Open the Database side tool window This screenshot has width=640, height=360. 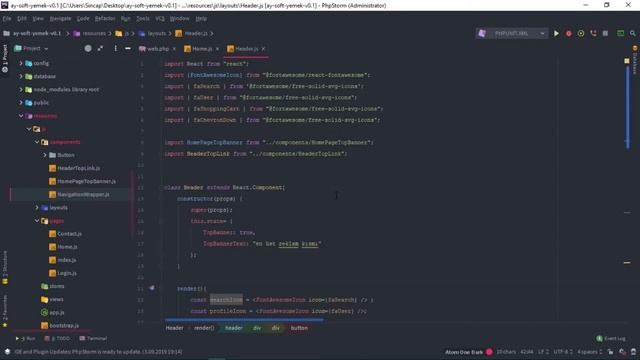(635, 60)
